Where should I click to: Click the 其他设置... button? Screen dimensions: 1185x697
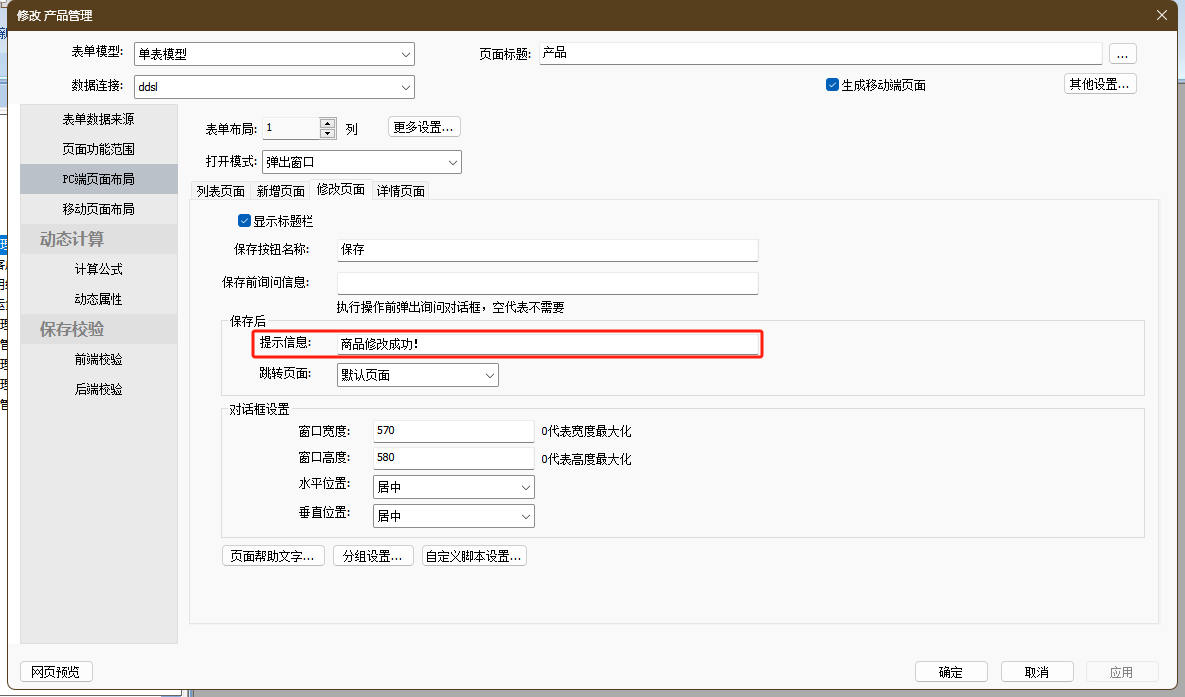[1099, 84]
